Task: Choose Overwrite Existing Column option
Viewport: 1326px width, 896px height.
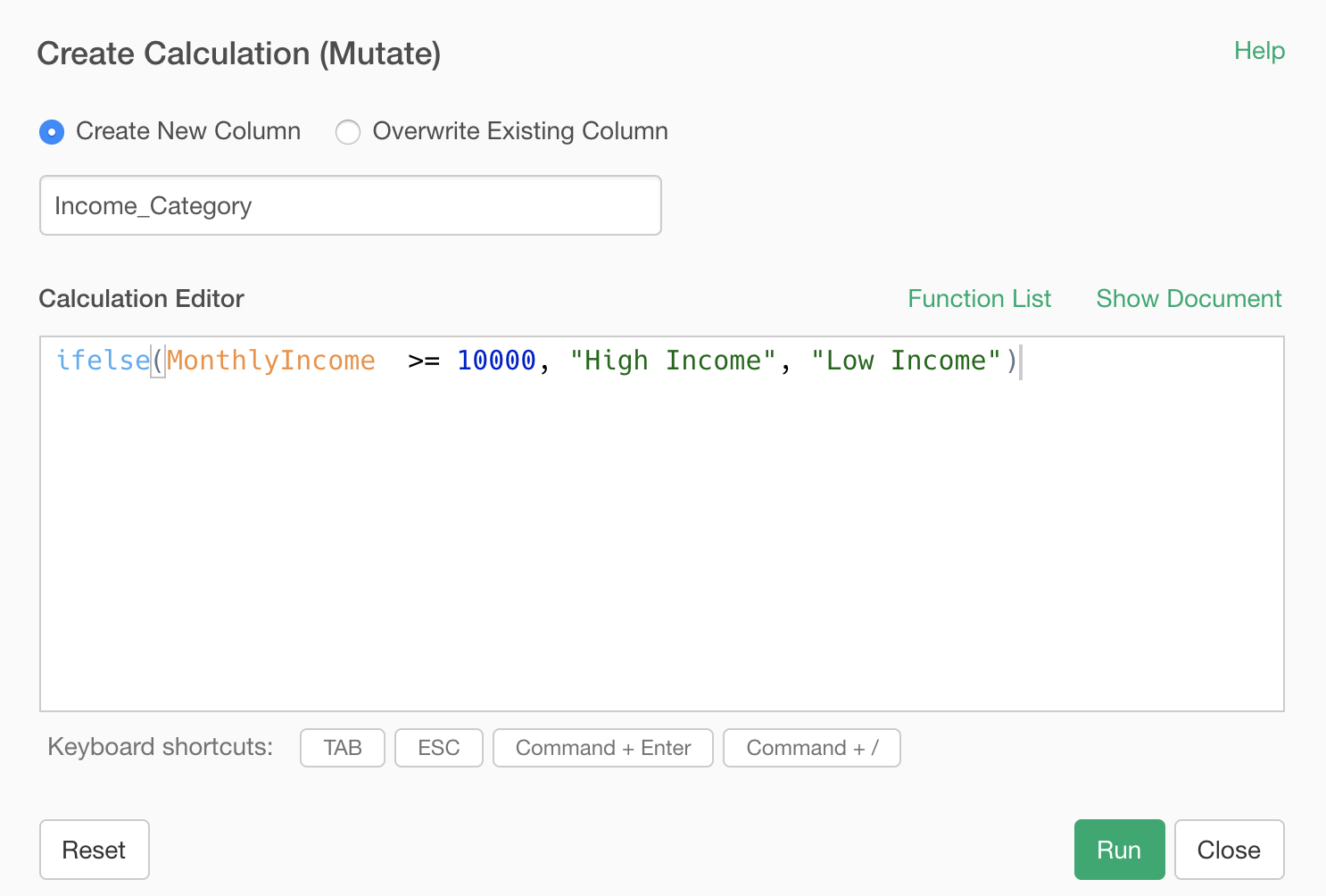Action: (x=348, y=131)
